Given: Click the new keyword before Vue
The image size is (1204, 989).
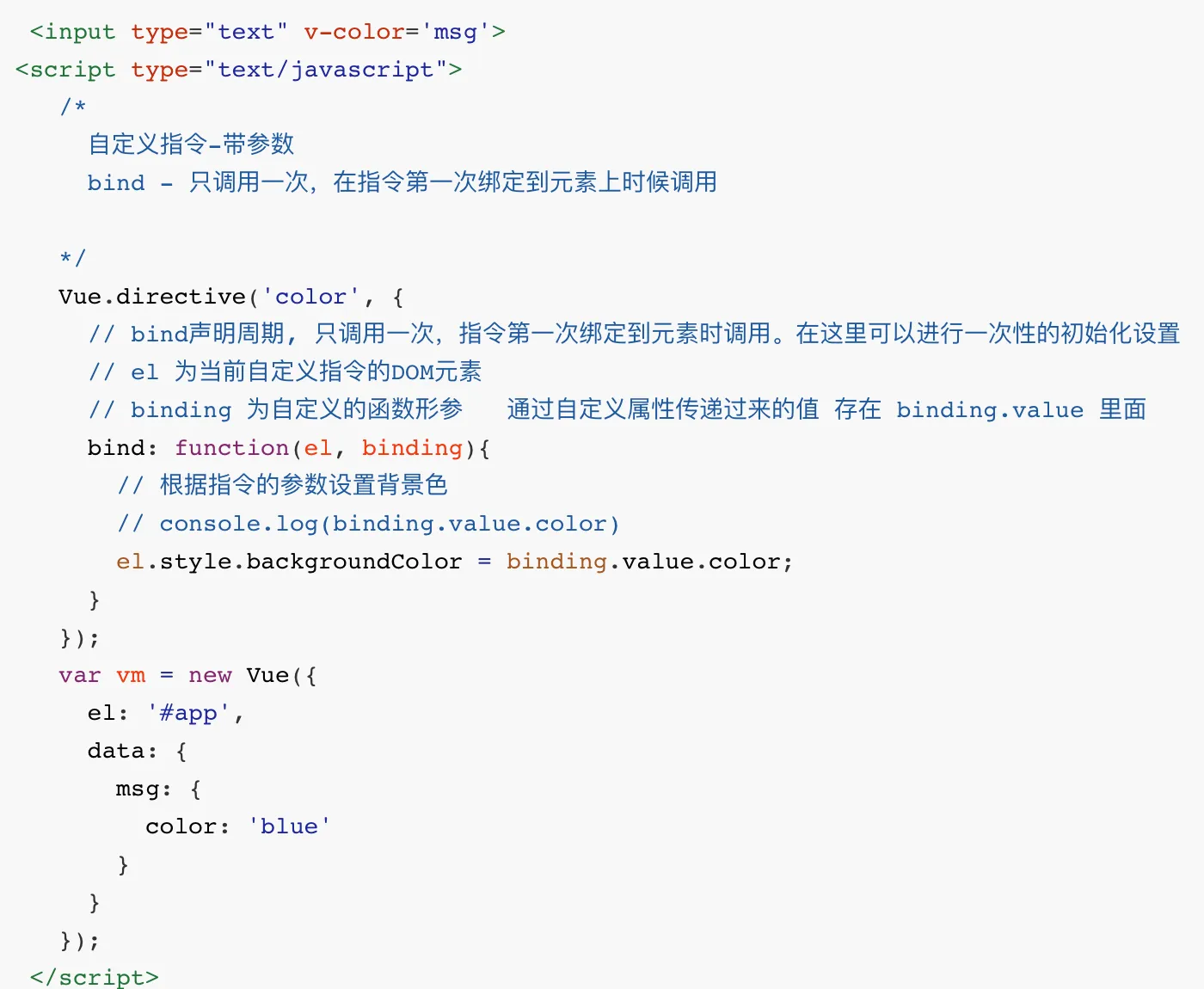Looking at the screenshot, I should click(210, 676).
